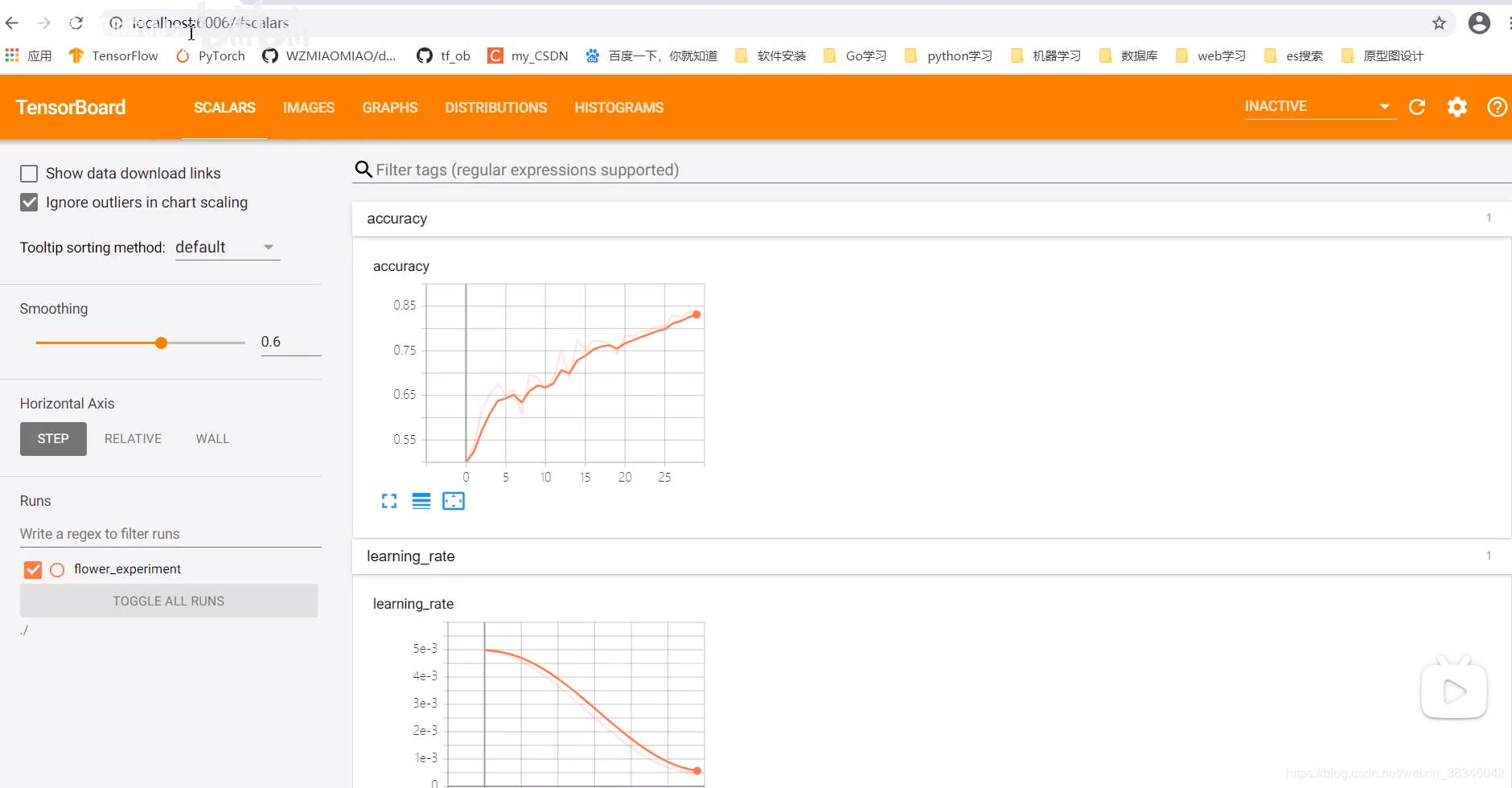
Task: Open the tf_ob GitHub bookmark
Action: 444,55
